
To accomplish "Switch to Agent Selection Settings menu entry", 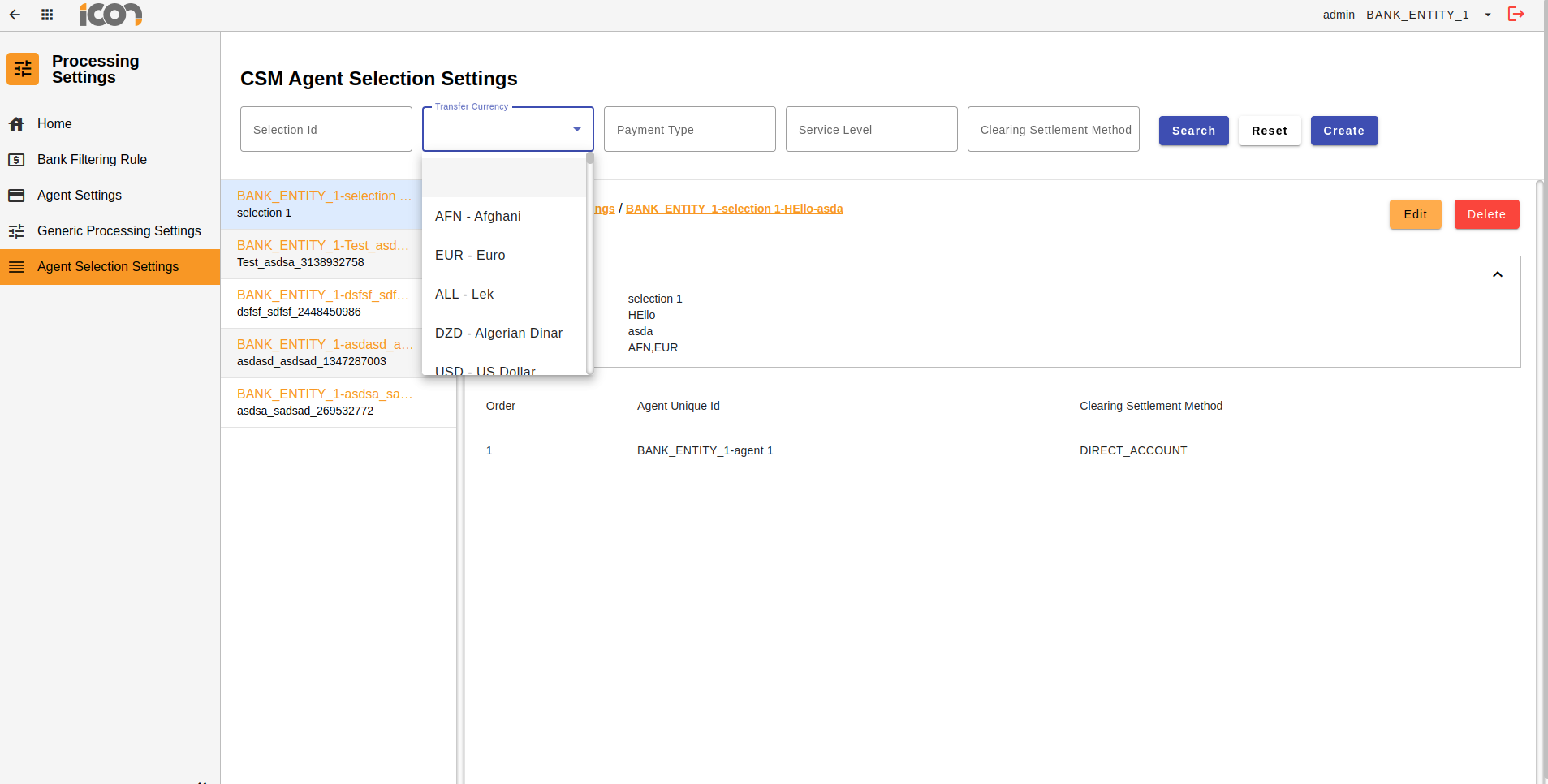I will (x=107, y=266).
